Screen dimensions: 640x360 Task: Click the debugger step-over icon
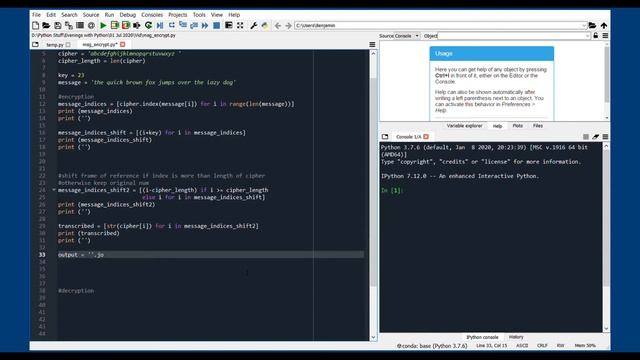coord(171,25)
